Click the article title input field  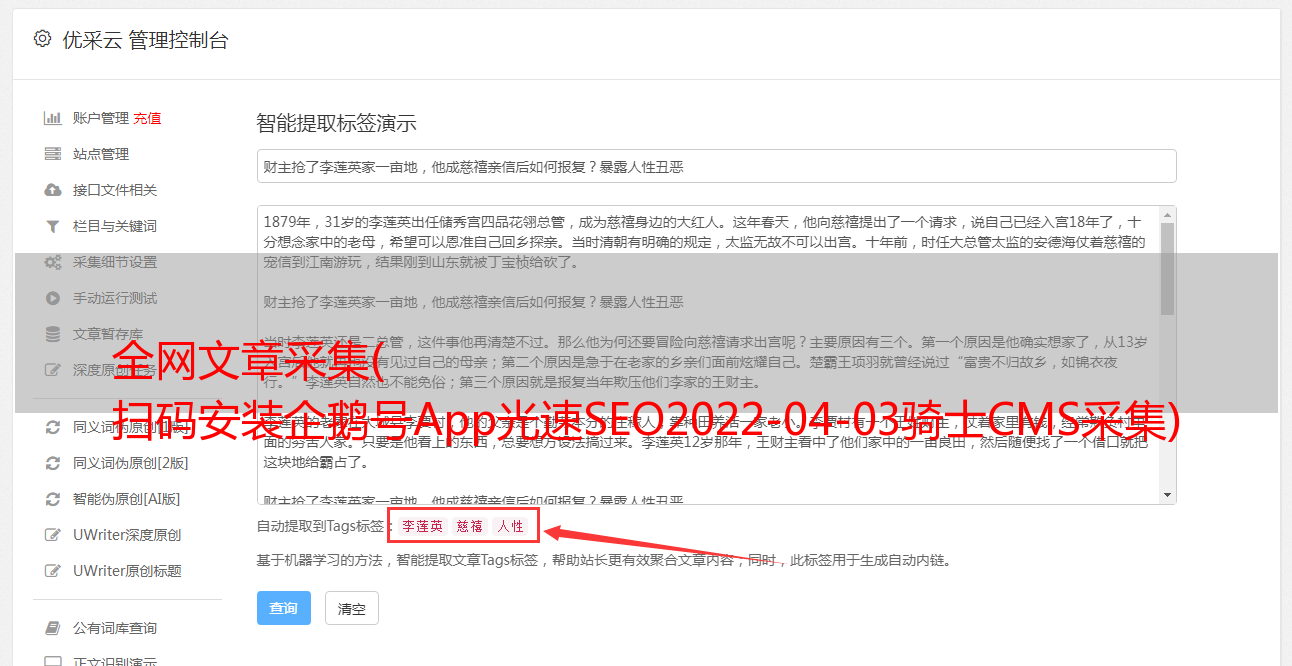click(x=716, y=166)
